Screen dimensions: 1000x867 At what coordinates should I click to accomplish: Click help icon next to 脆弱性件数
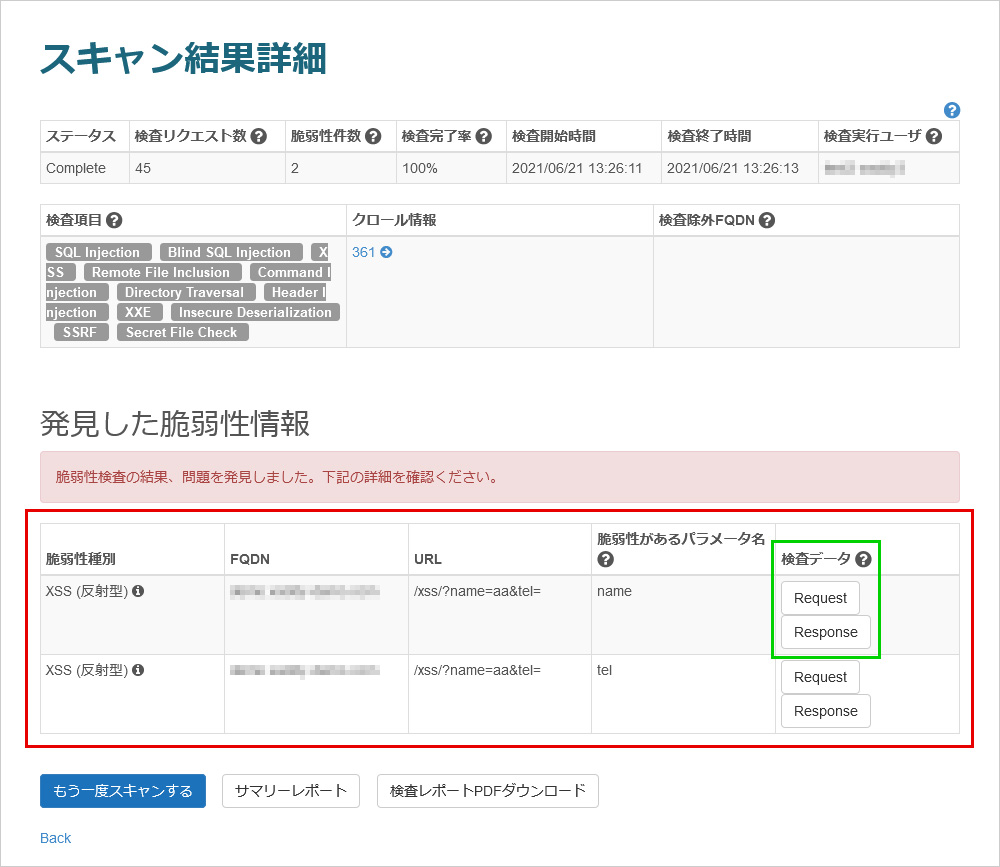[373, 136]
